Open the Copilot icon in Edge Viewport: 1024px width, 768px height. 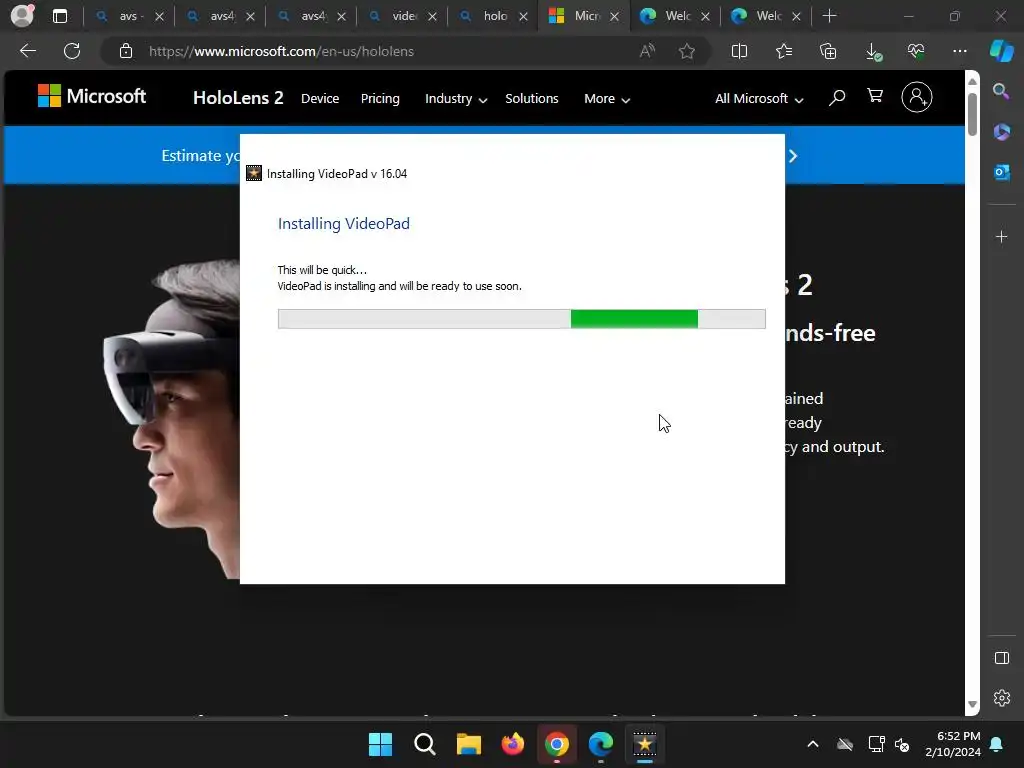coord(1002,51)
